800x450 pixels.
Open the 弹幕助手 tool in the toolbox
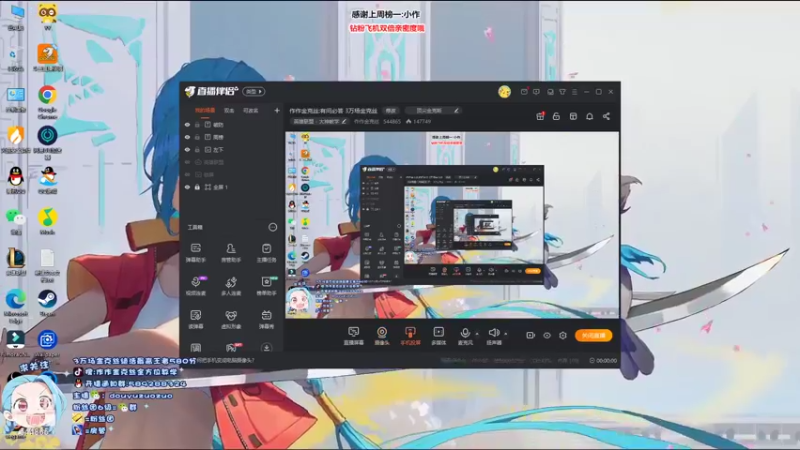(195, 253)
